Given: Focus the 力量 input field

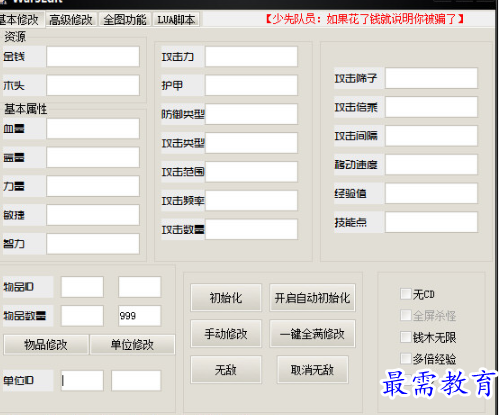Looking at the screenshot, I should tap(93, 186).
